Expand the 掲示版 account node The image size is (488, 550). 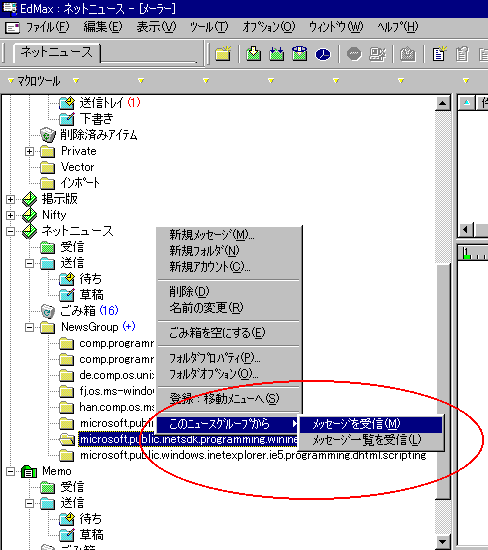11,199
